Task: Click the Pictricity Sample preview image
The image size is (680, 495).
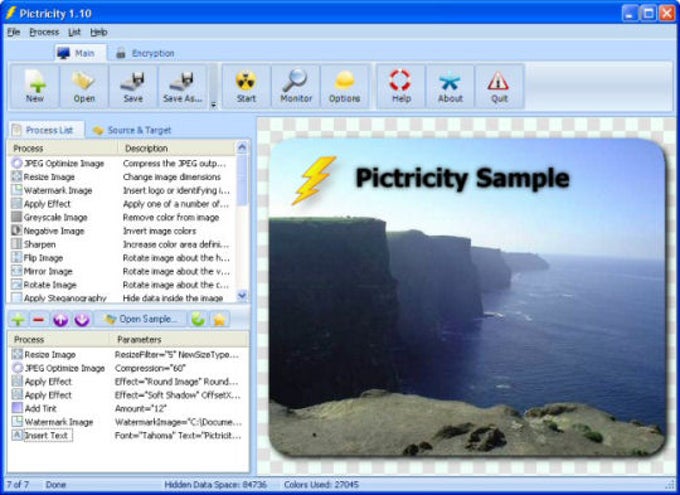Action: tap(466, 297)
